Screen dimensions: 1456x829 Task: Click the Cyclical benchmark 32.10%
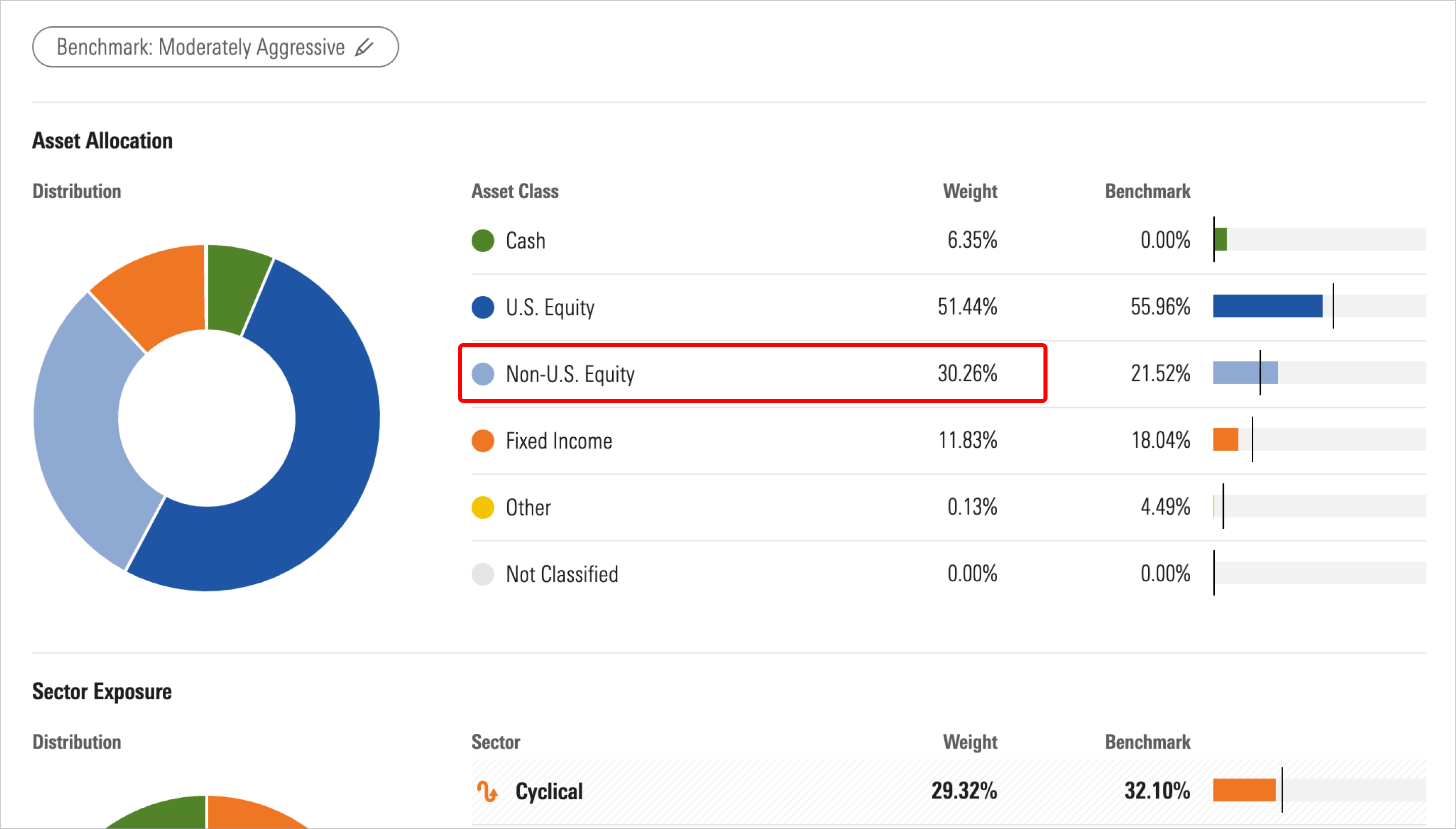coord(1157,790)
